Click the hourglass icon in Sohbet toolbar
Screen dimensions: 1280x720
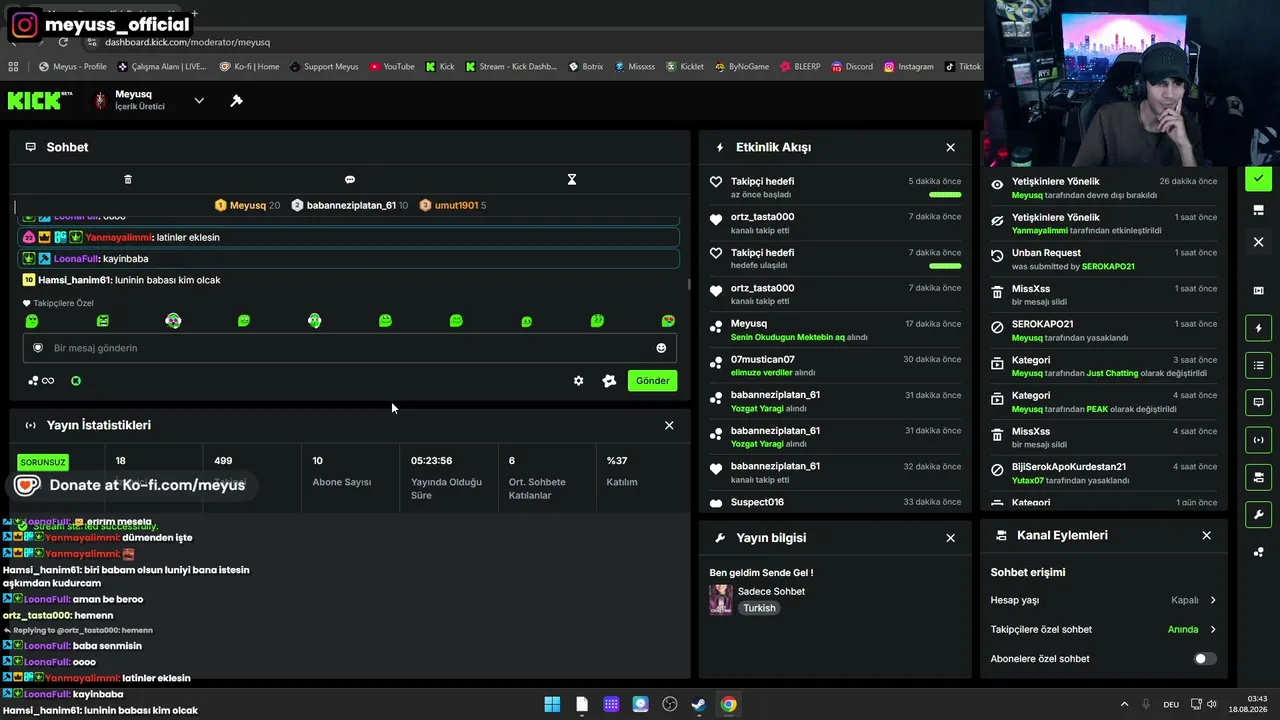point(572,179)
